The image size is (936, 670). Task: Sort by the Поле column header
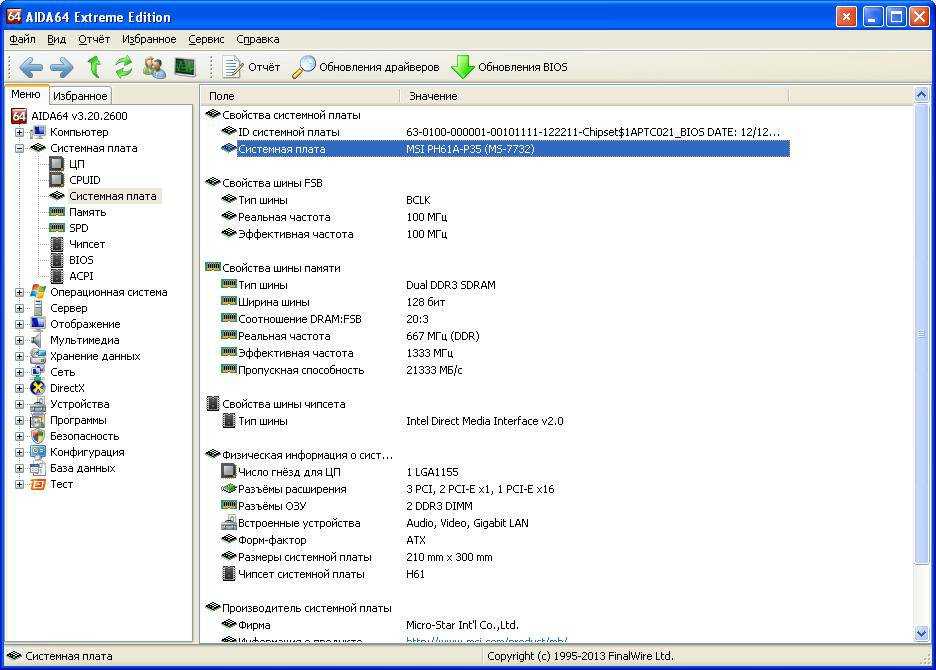pos(300,96)
